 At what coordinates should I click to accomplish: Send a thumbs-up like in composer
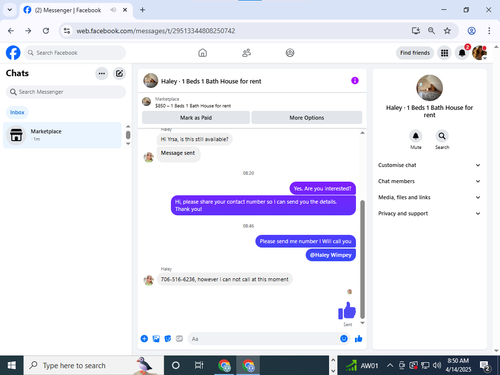tap(359, 339)
